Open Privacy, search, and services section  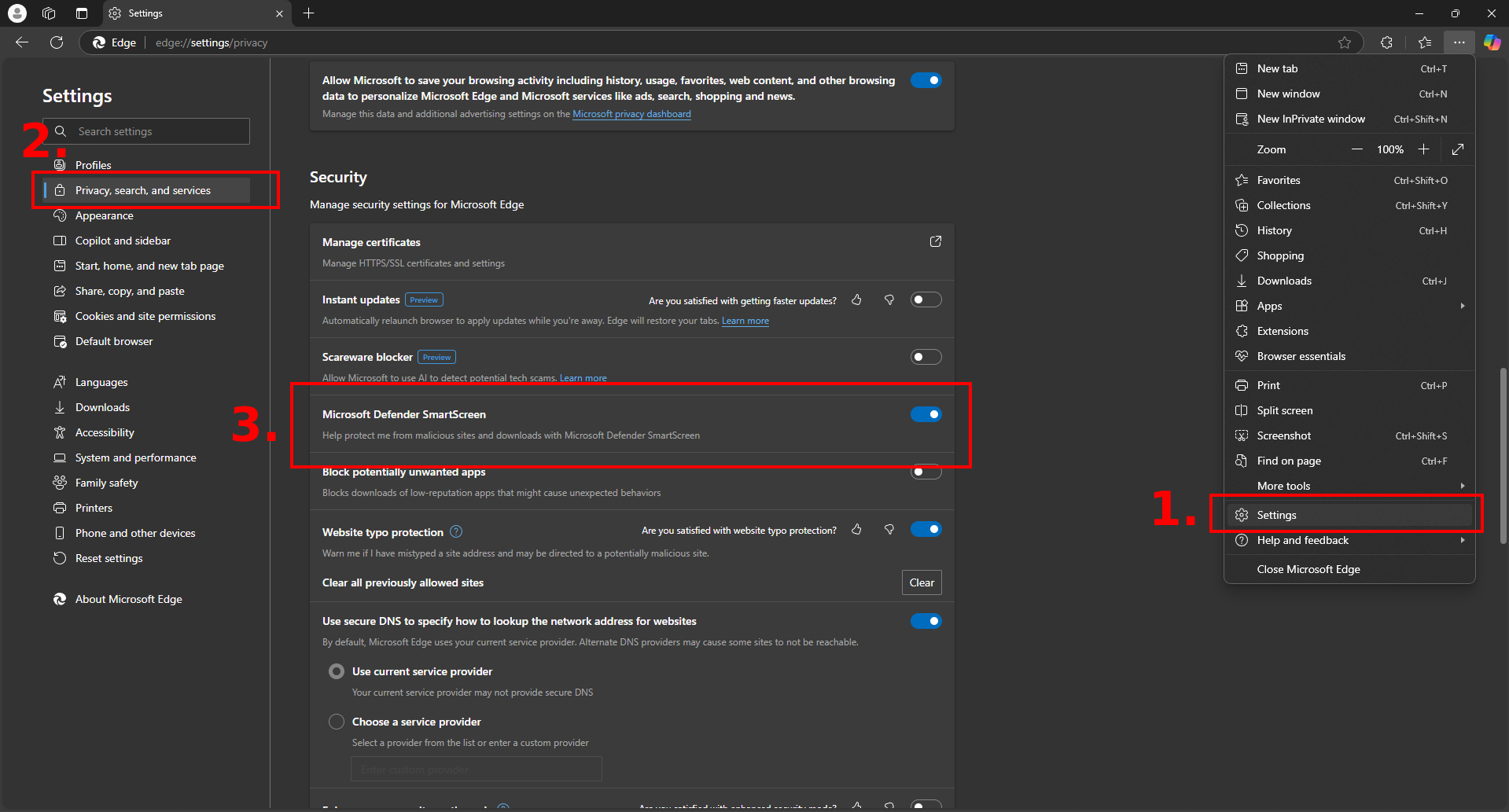[x=146, y=190]
